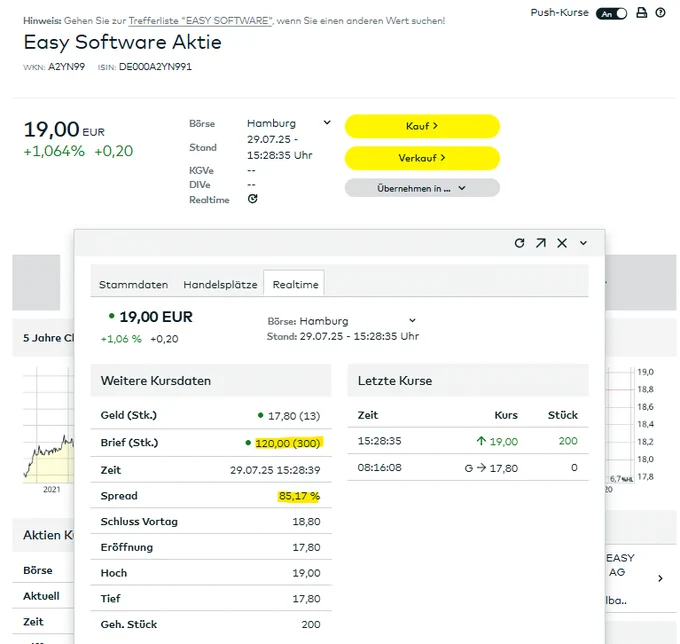Click the Geld value 17,80 (13)
The image size is (680, 644).
point(294,416)
